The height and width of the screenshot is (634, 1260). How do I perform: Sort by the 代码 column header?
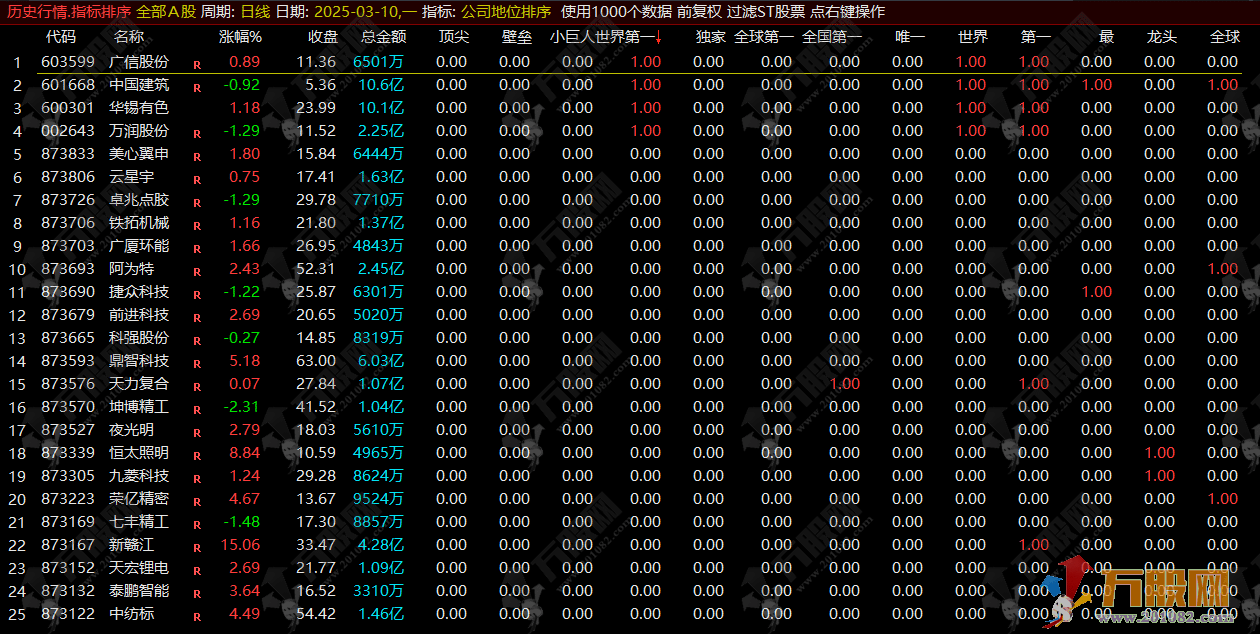click(61, 37)
